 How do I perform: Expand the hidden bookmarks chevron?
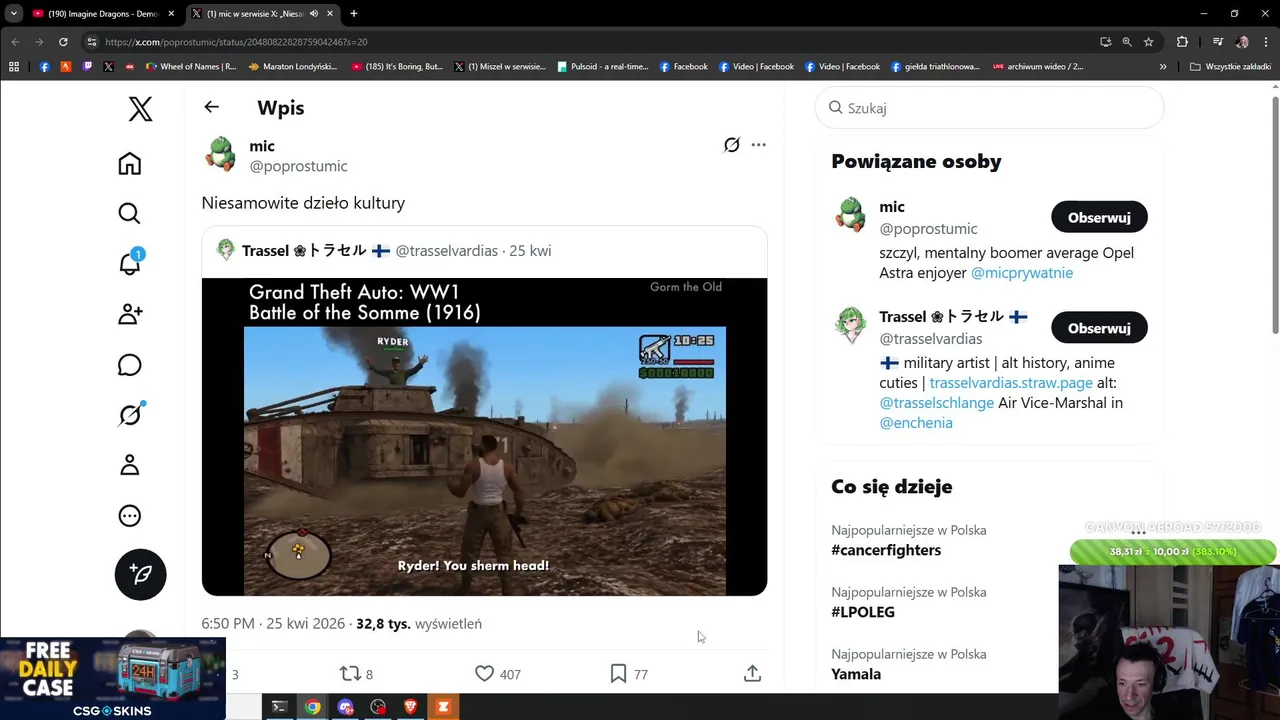[1163, 67]
